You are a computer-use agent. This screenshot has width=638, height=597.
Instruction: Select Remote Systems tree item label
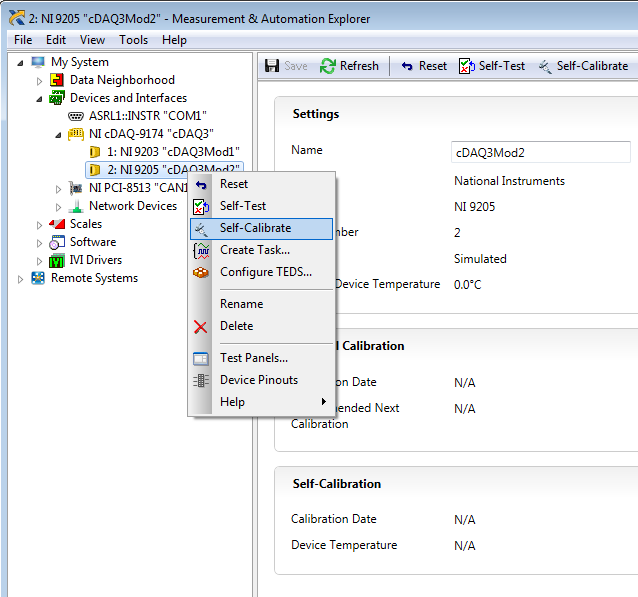click(x=94, y=278)
